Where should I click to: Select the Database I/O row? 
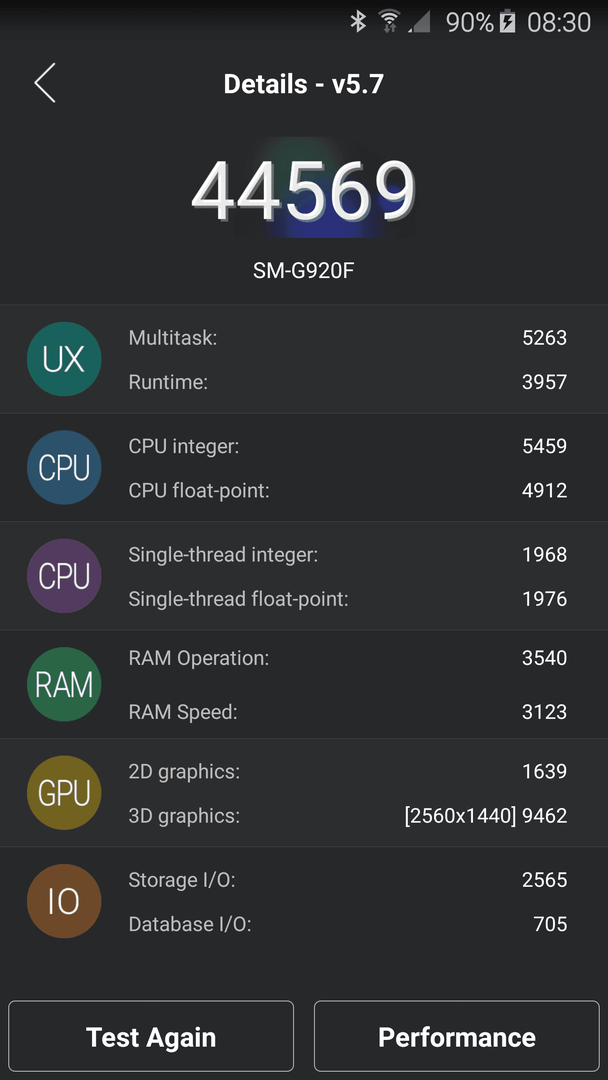[348, 924]
